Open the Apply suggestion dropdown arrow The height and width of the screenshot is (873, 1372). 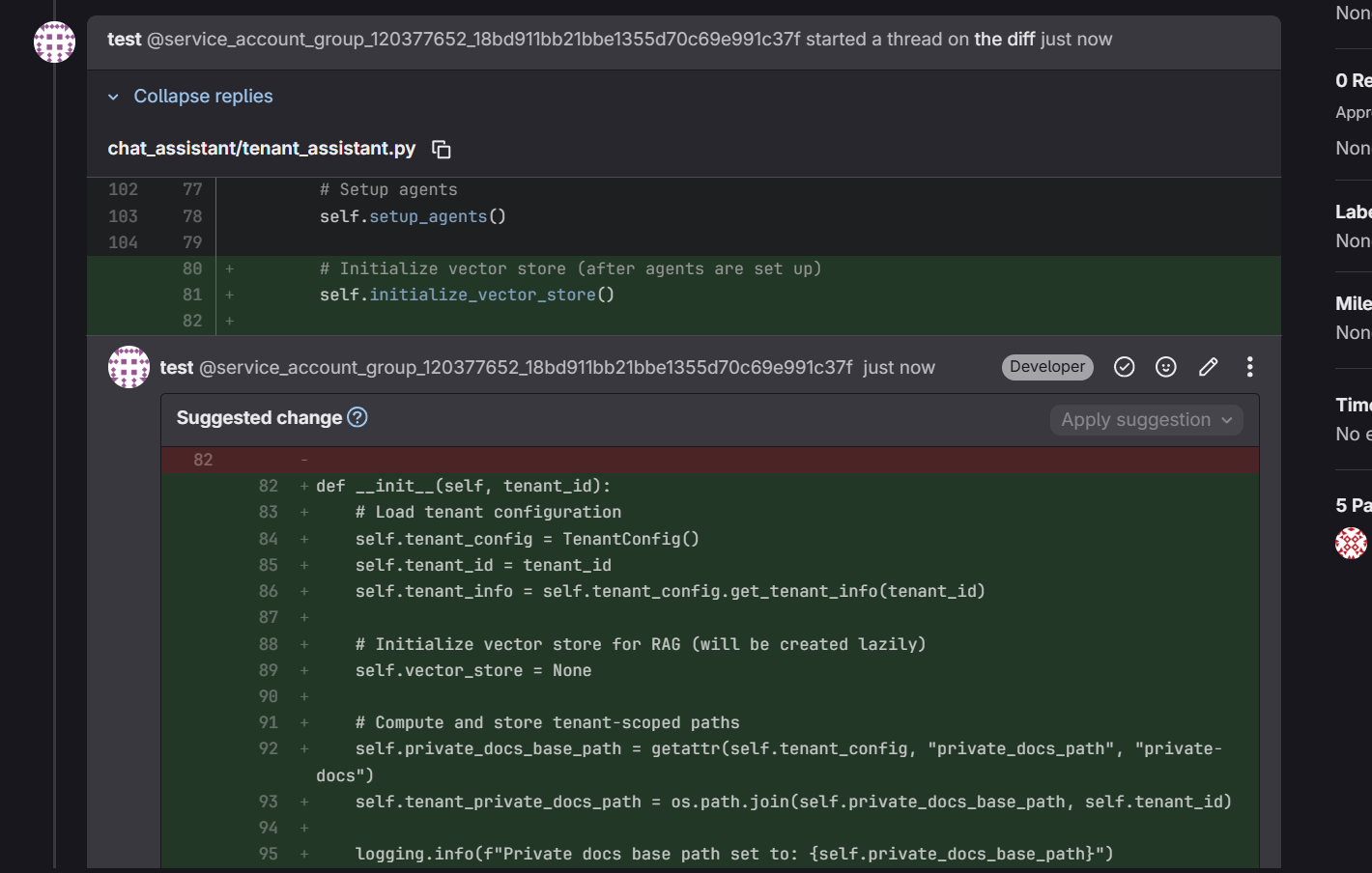coord(1228,420)
